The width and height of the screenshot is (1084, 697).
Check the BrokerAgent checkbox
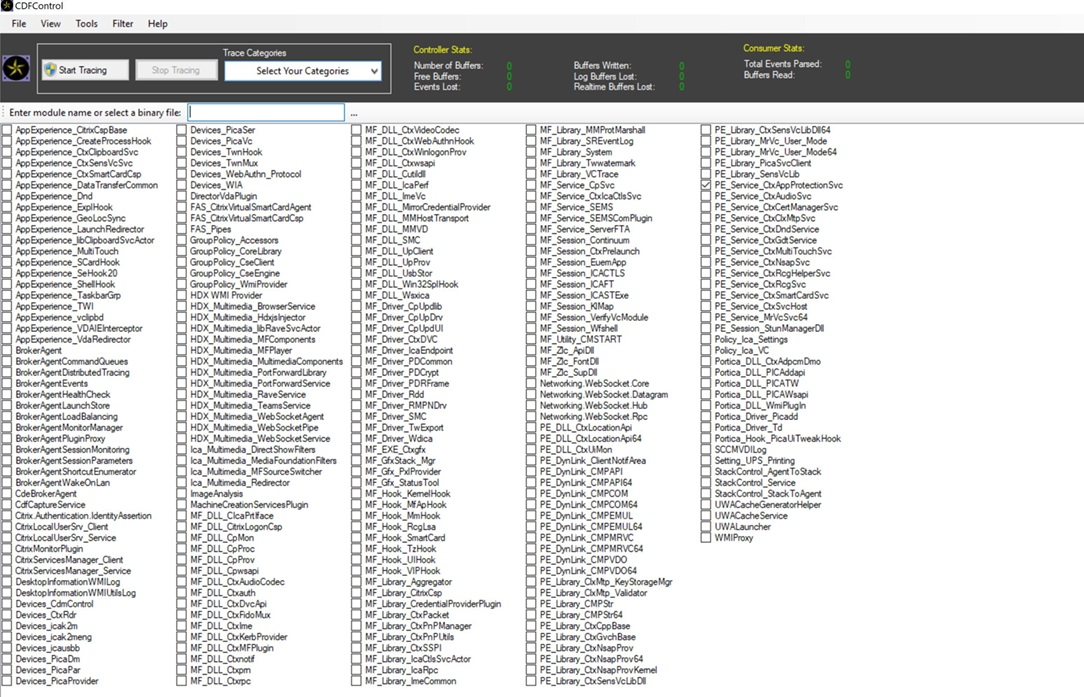7,351
